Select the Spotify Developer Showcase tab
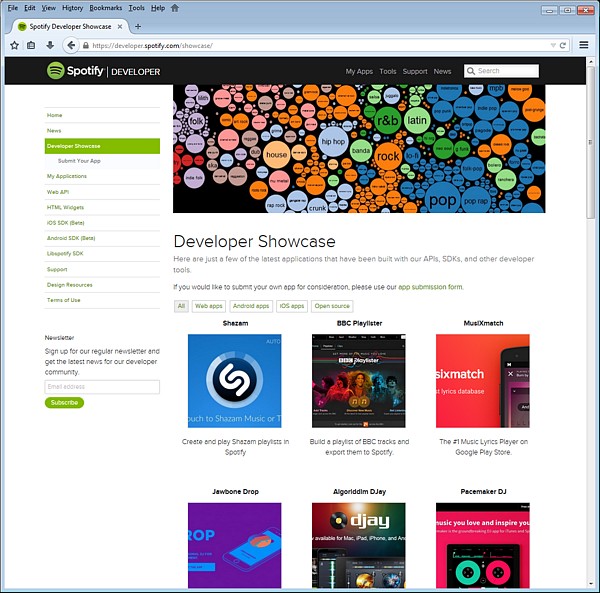The image size is (600, 593). (70, 26)
